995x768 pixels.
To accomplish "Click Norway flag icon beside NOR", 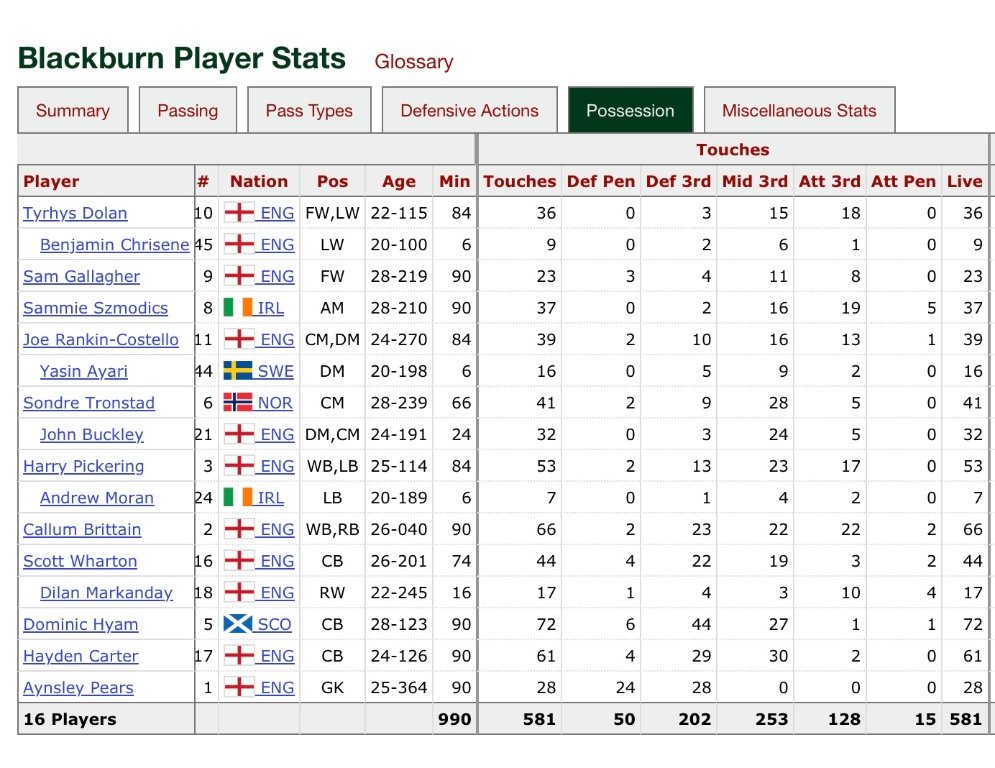I will pyautogui.click(x=238, y=403).
